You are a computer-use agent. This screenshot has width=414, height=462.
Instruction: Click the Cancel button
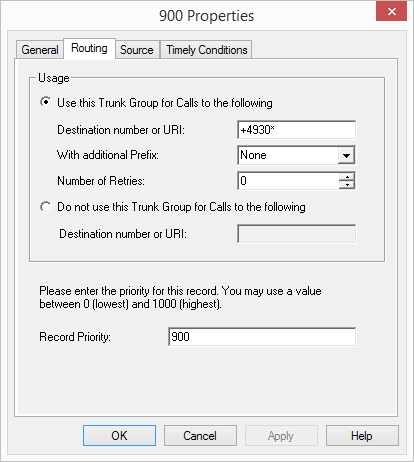coord(200,435)
